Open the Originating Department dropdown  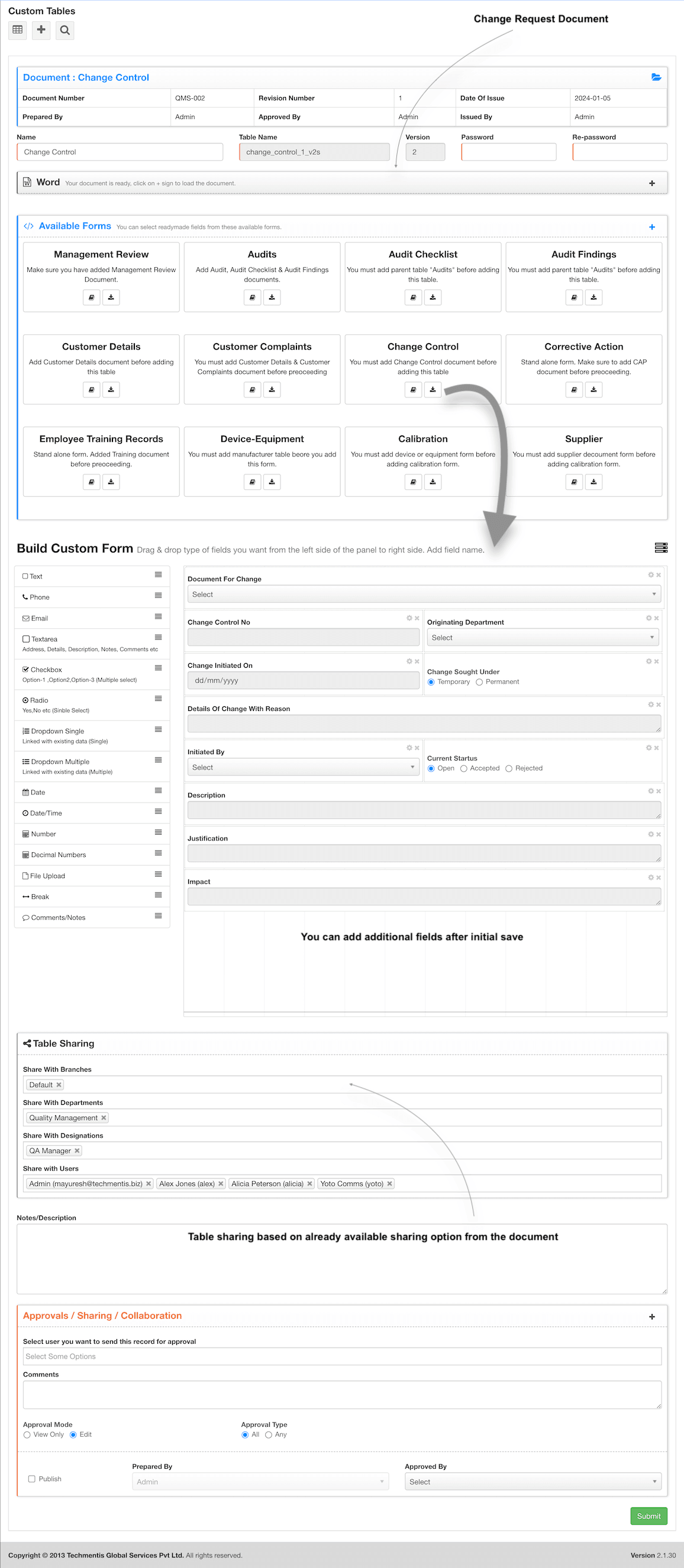coord(543,638)
